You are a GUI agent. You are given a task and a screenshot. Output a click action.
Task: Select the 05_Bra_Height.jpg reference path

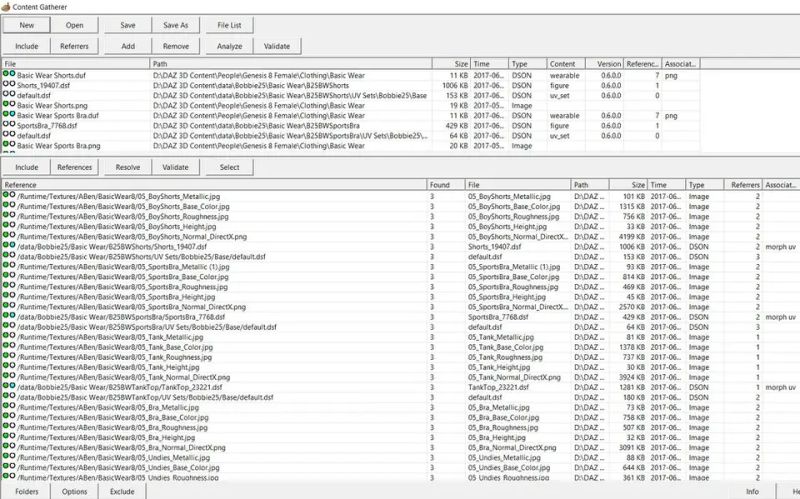tap(106, 437)
